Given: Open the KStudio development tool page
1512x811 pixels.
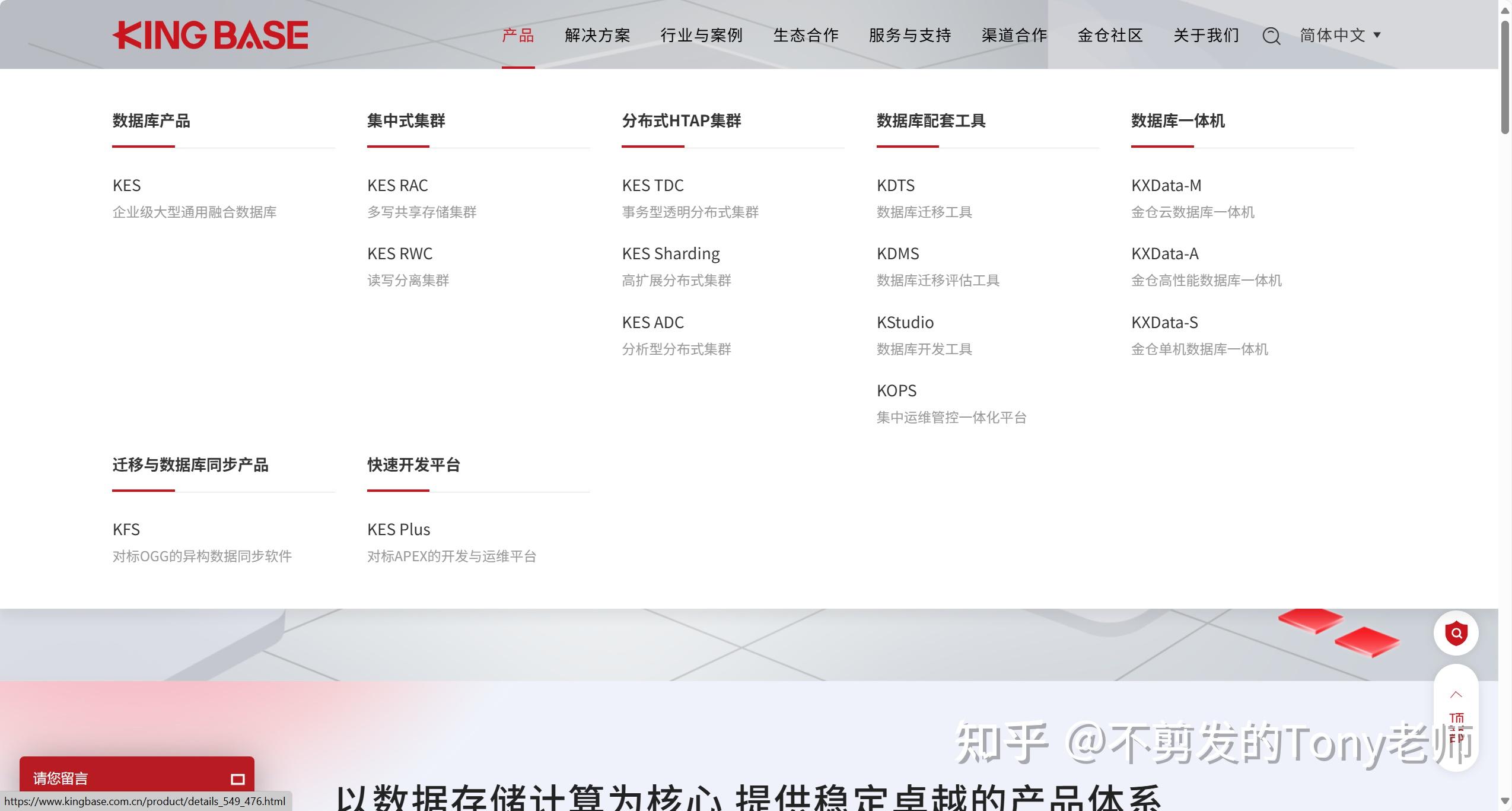Looking at the screenshot, I should coord(905,322).
